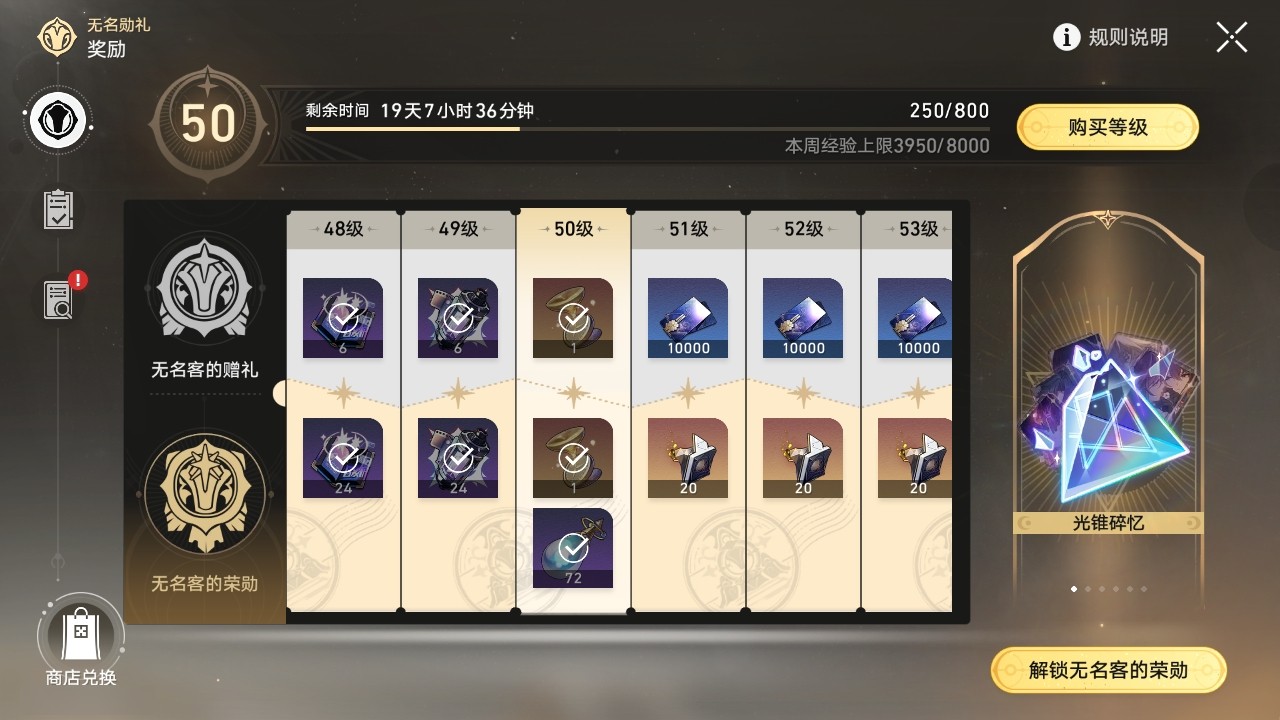Click level 51 free credit reward 10000
Image resolution: width=1280 pixels, height=720 pixels.
pos(688,318)
